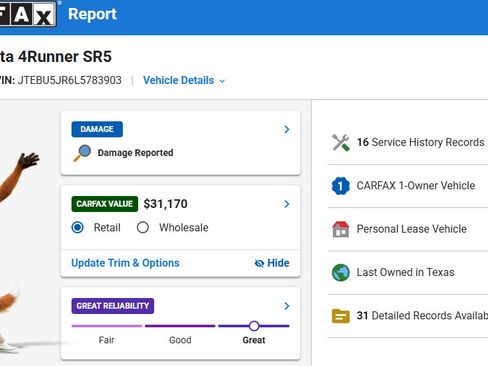
Task: Click the Good reliability label
Action: tap(180, 340)
